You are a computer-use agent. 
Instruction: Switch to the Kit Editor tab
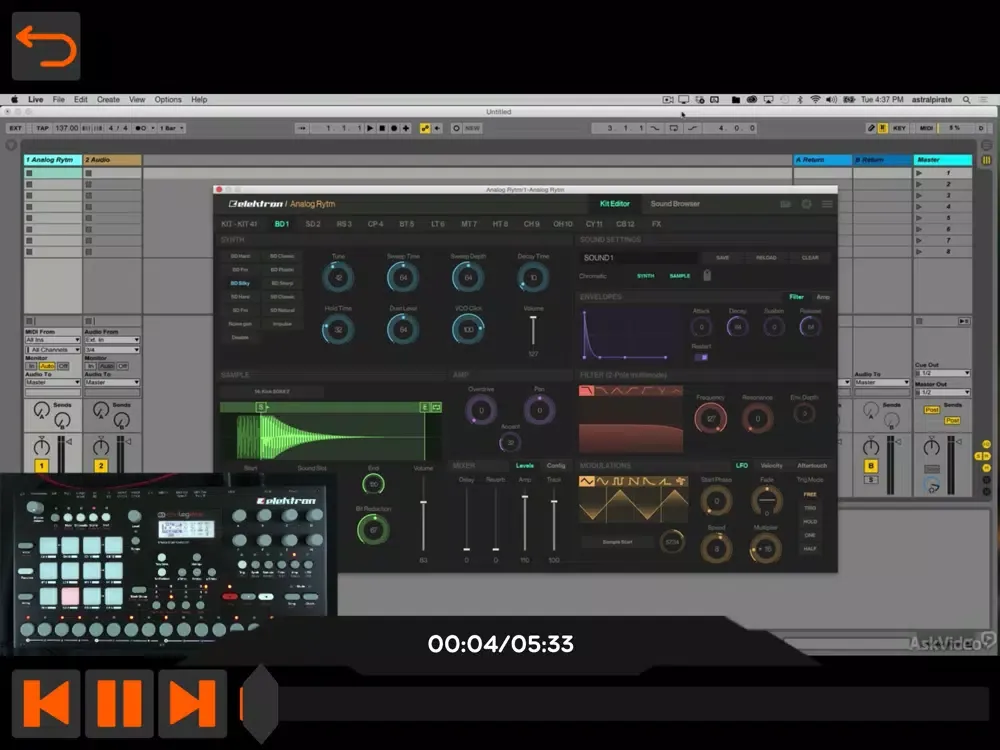point(615,204)
